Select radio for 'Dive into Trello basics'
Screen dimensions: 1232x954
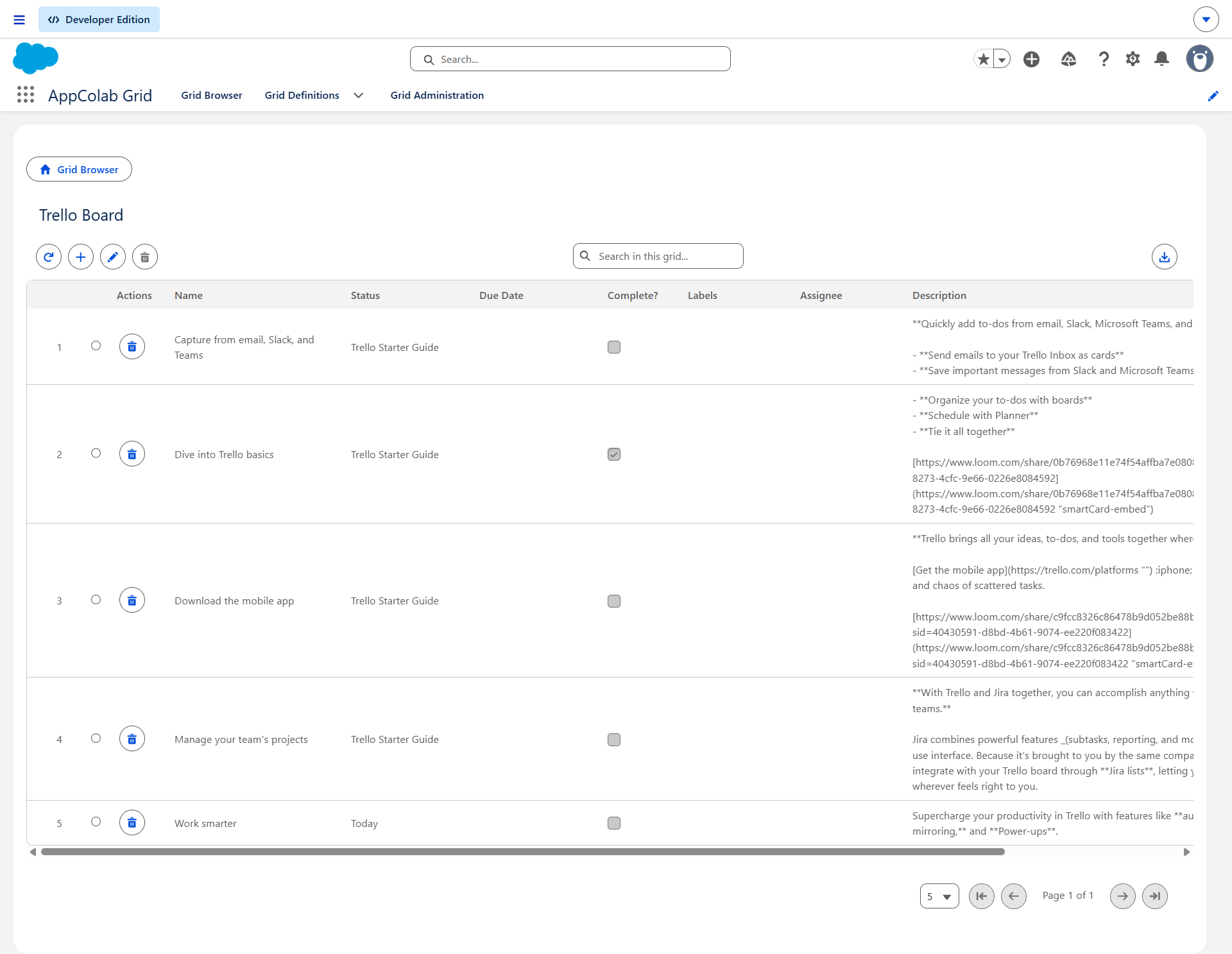(x=96, y=453)
